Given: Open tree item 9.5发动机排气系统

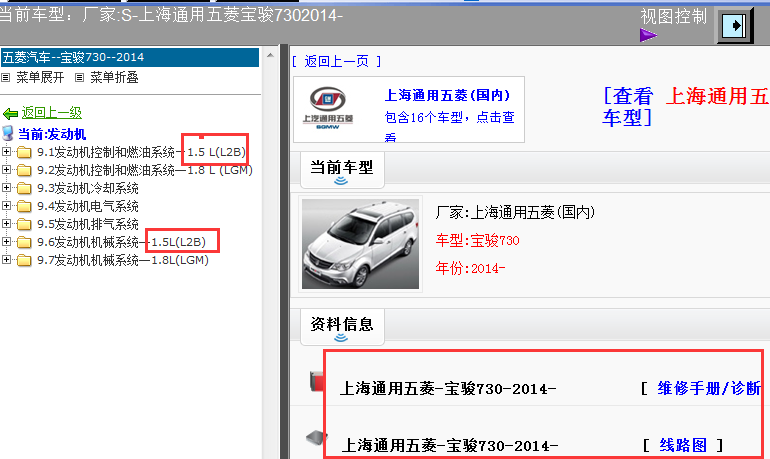Looking at the screenshot, I should tap(88, 224).
